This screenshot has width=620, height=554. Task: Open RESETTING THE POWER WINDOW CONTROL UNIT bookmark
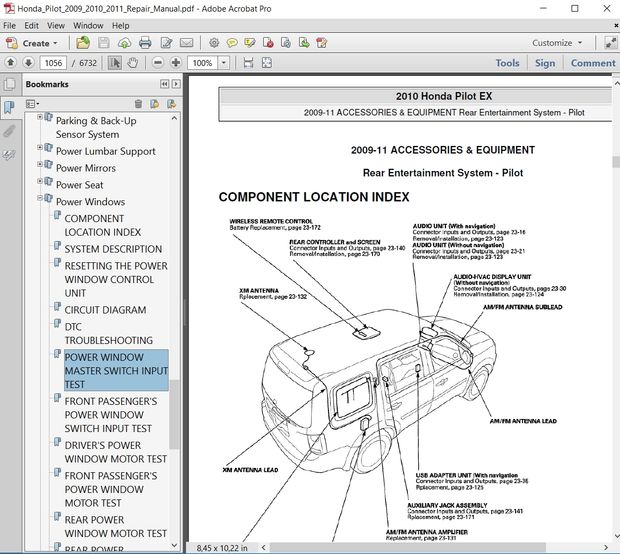[x=116, y=279]
